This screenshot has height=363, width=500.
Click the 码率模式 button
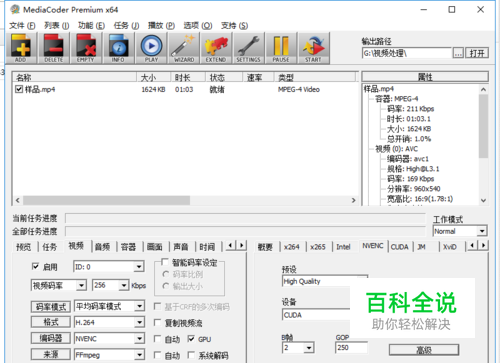(x=51, y=306)
